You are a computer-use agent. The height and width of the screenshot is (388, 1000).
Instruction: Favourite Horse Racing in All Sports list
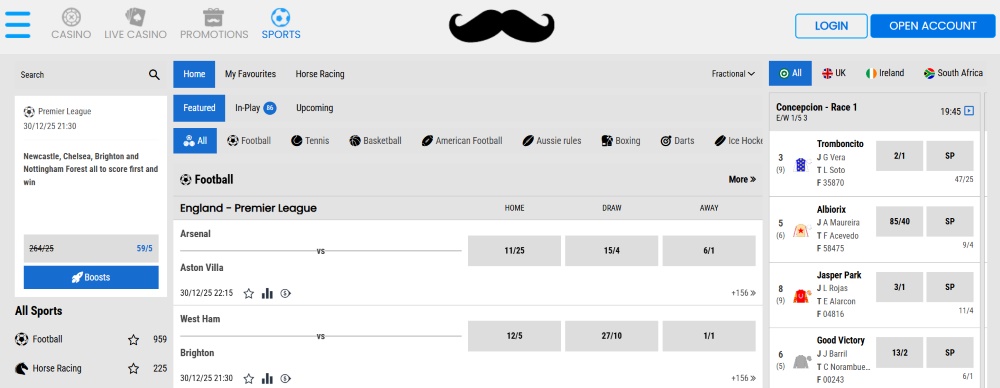pyautogui.click(x=133, y=368)
